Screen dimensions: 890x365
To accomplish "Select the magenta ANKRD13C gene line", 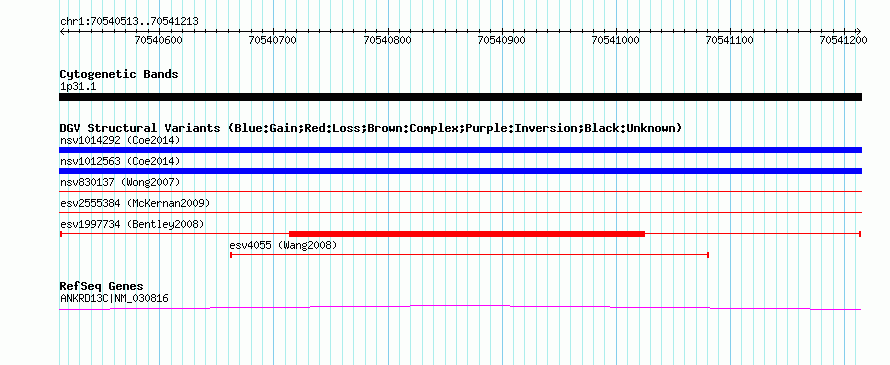I will [460, 308].
